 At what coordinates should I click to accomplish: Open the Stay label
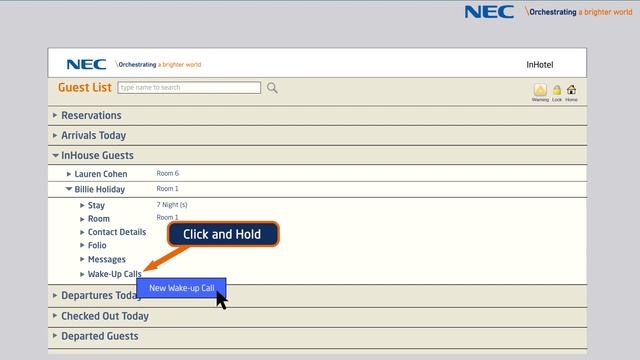pos(96,205)
